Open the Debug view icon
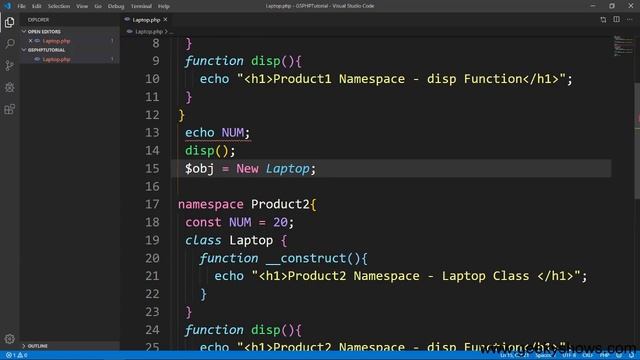Screen dimensions: 640x360 (9, 87)
